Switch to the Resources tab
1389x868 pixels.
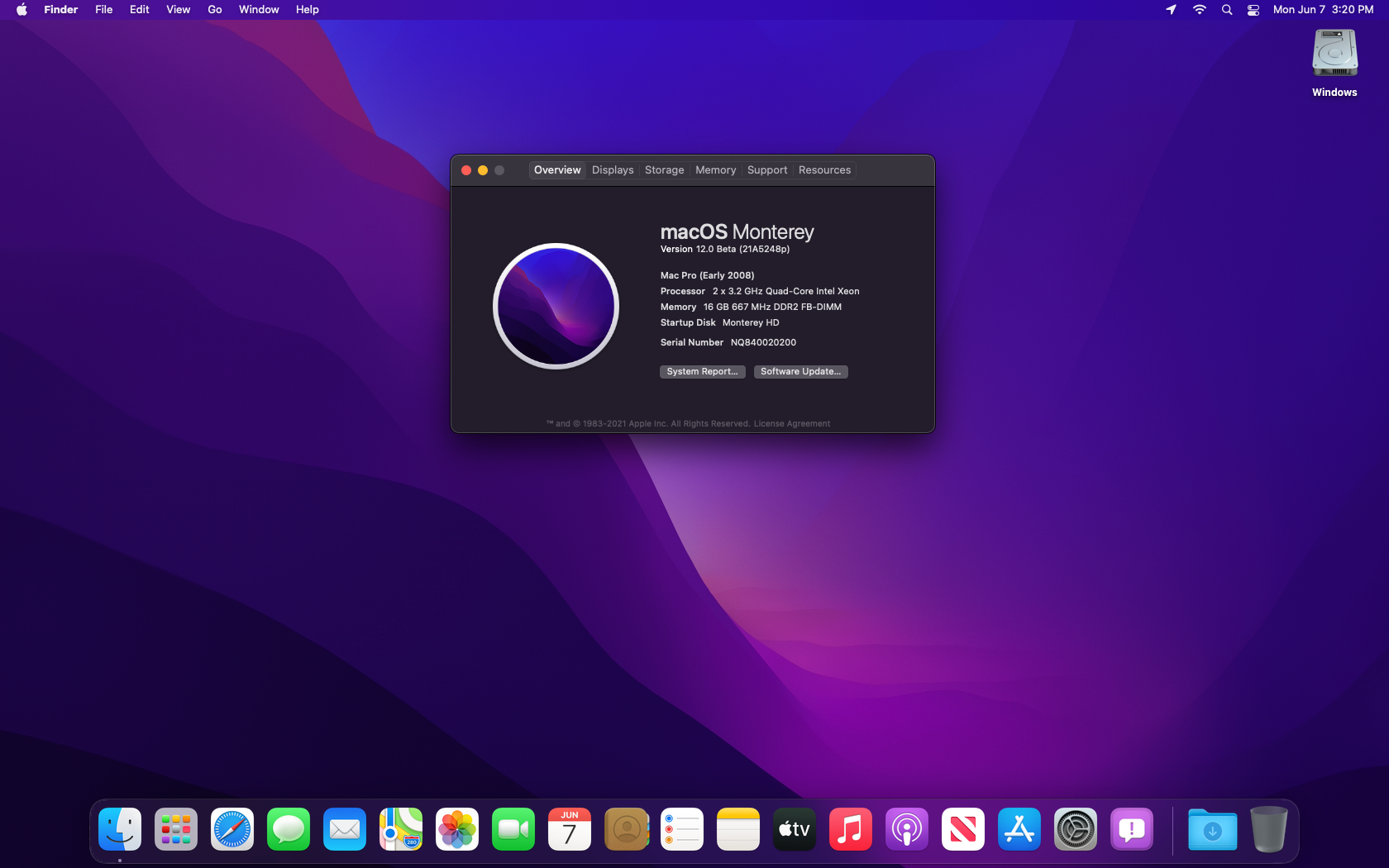824,170
